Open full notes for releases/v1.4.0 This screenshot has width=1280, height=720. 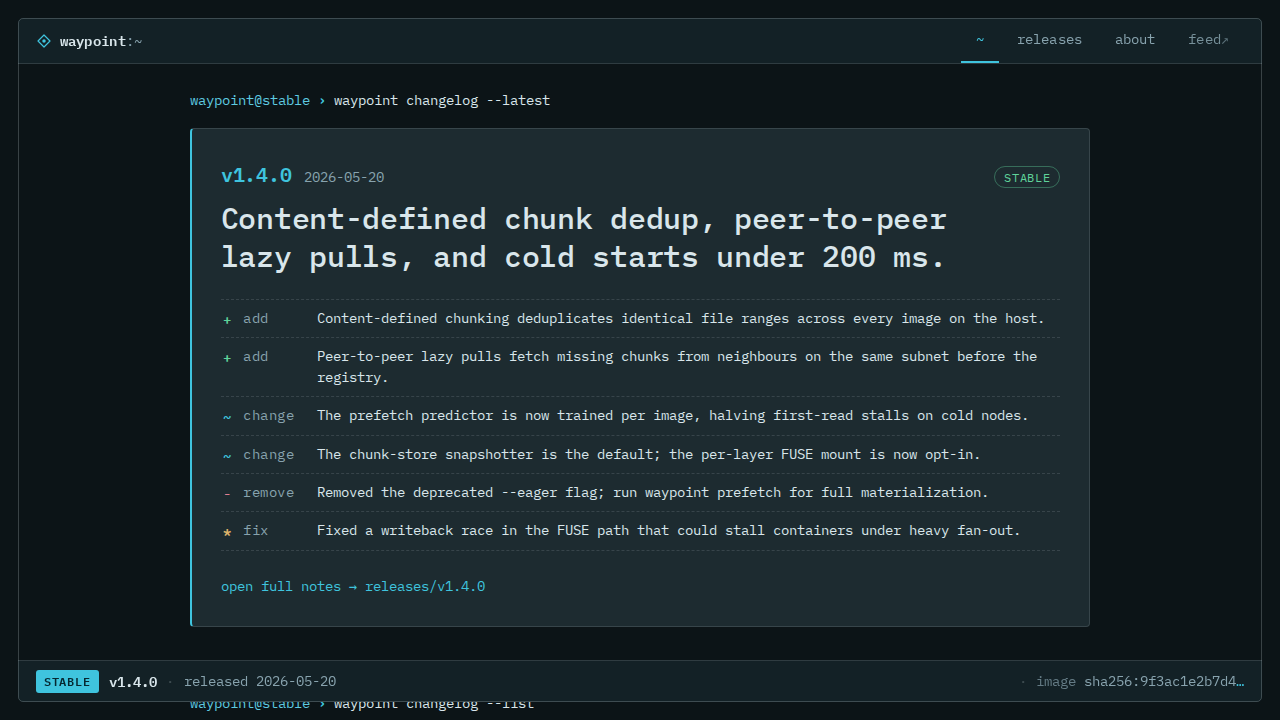pos(353,586)
